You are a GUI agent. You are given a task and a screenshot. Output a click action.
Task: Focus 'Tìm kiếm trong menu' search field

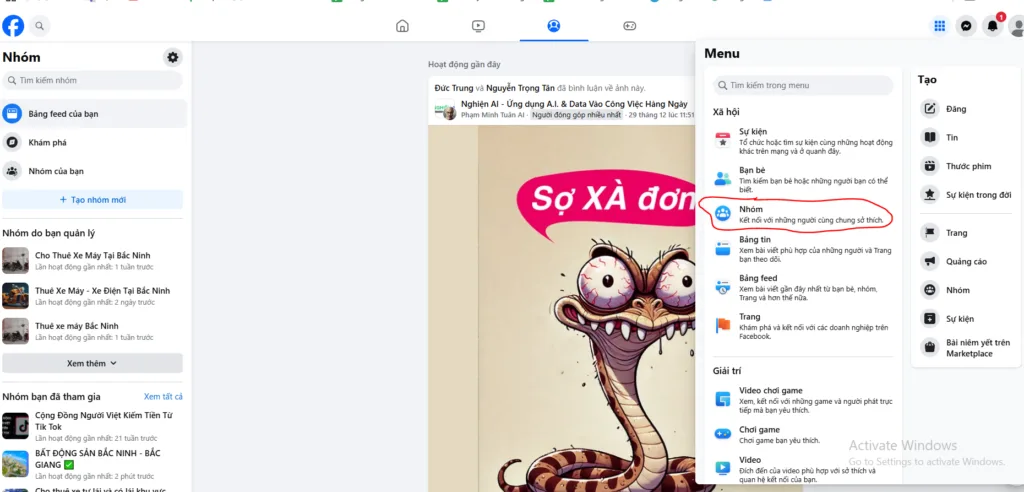click(x=803, y=86)
